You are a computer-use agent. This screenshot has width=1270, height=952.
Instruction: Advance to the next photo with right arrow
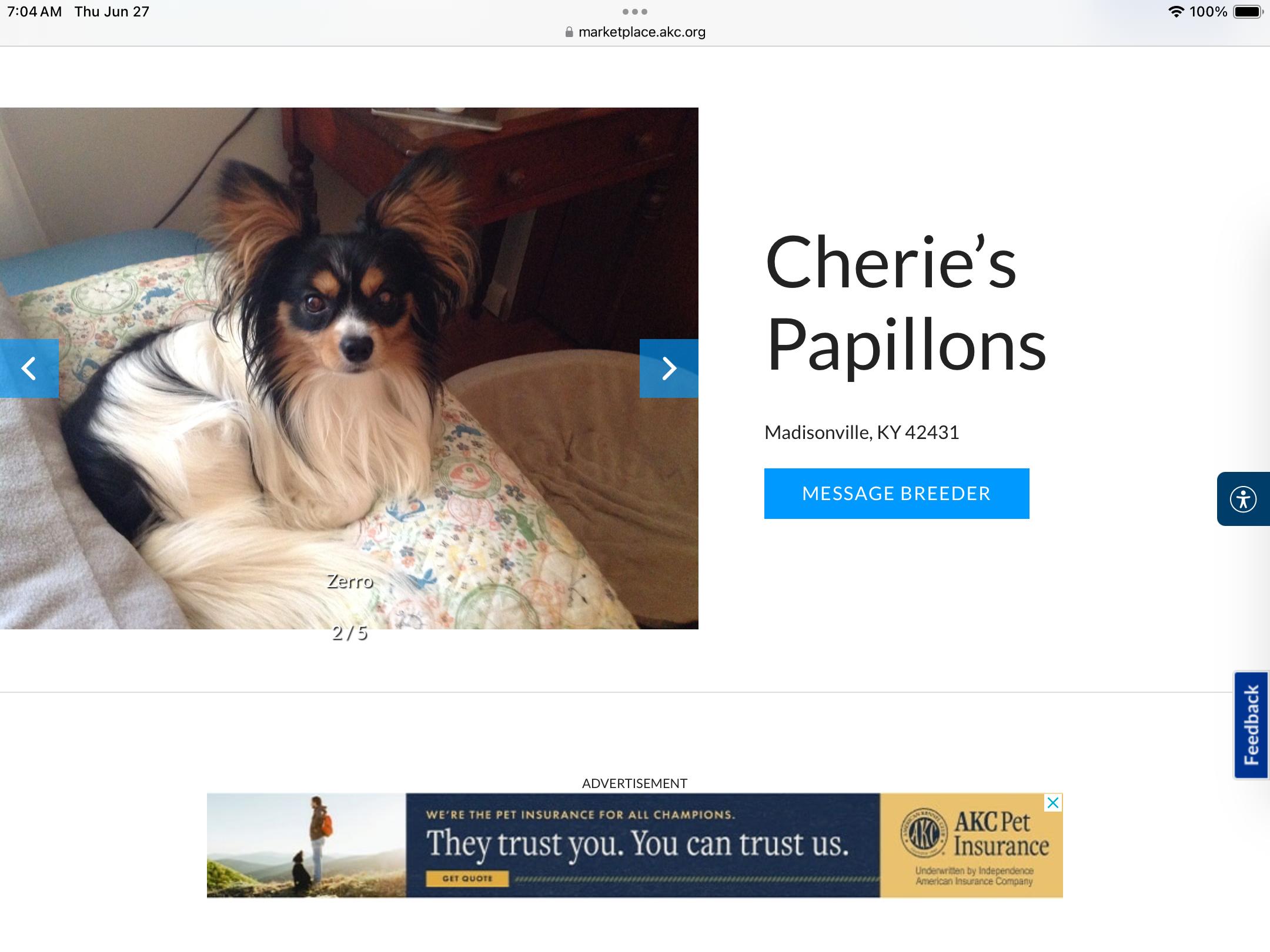pos(669,368)
